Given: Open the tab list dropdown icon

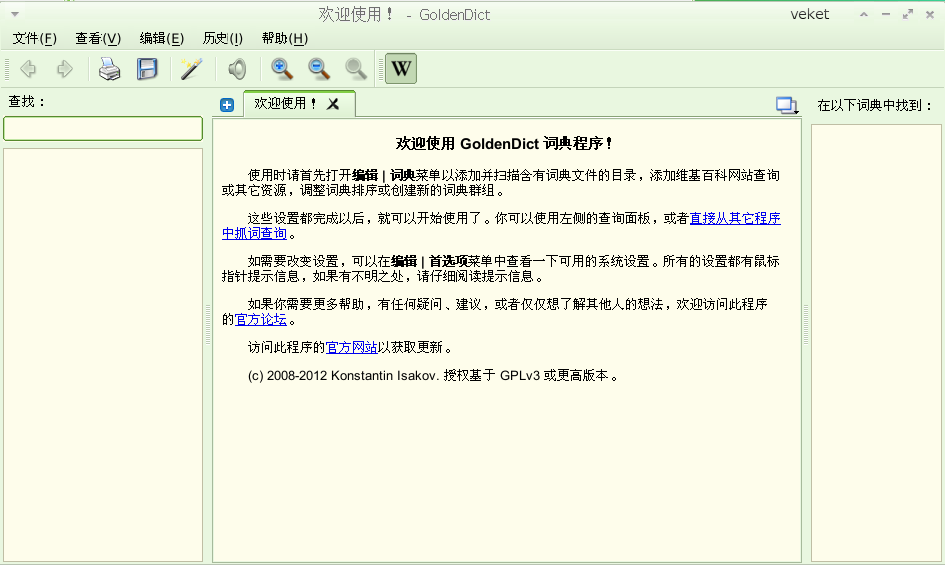Looking at the screenshot, I should click(x=787, y=105).
